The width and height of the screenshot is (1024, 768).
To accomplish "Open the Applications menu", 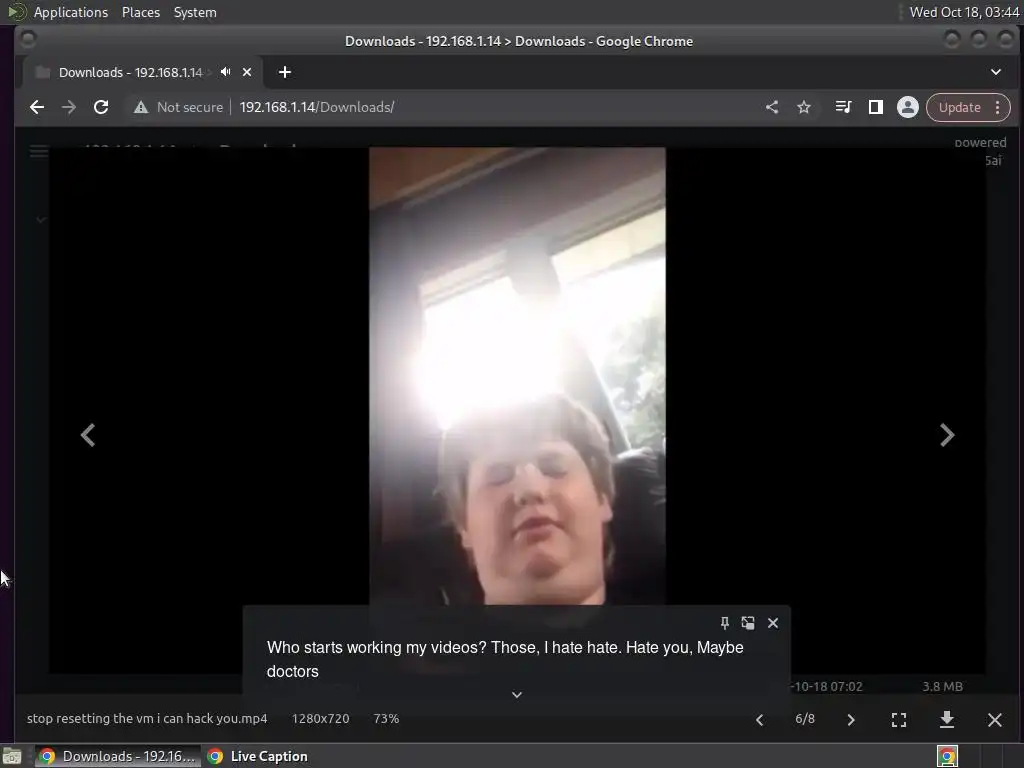I will pyautogui.click(x=71, y=12).
